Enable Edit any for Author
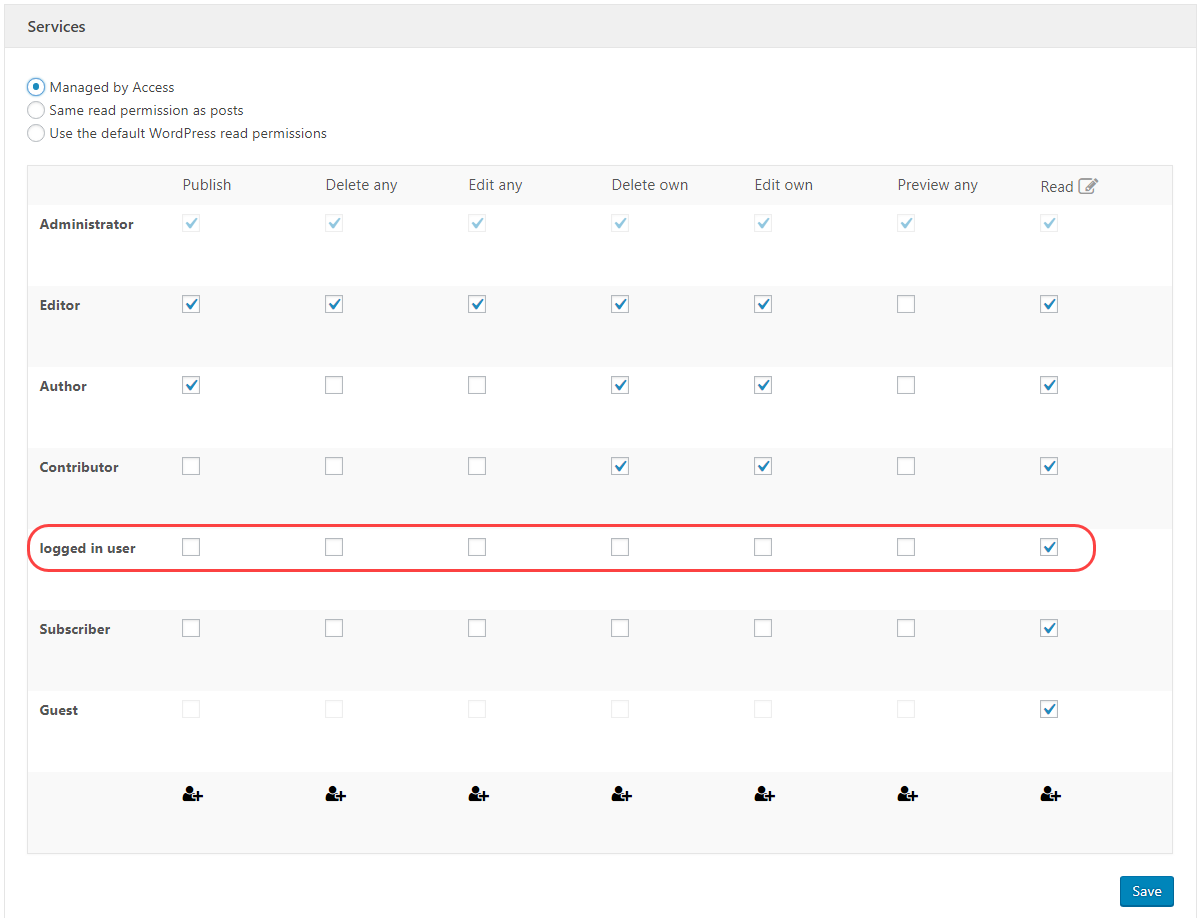Image resolution: width=1200 pixels, height=918 pixels. point(477,385)
